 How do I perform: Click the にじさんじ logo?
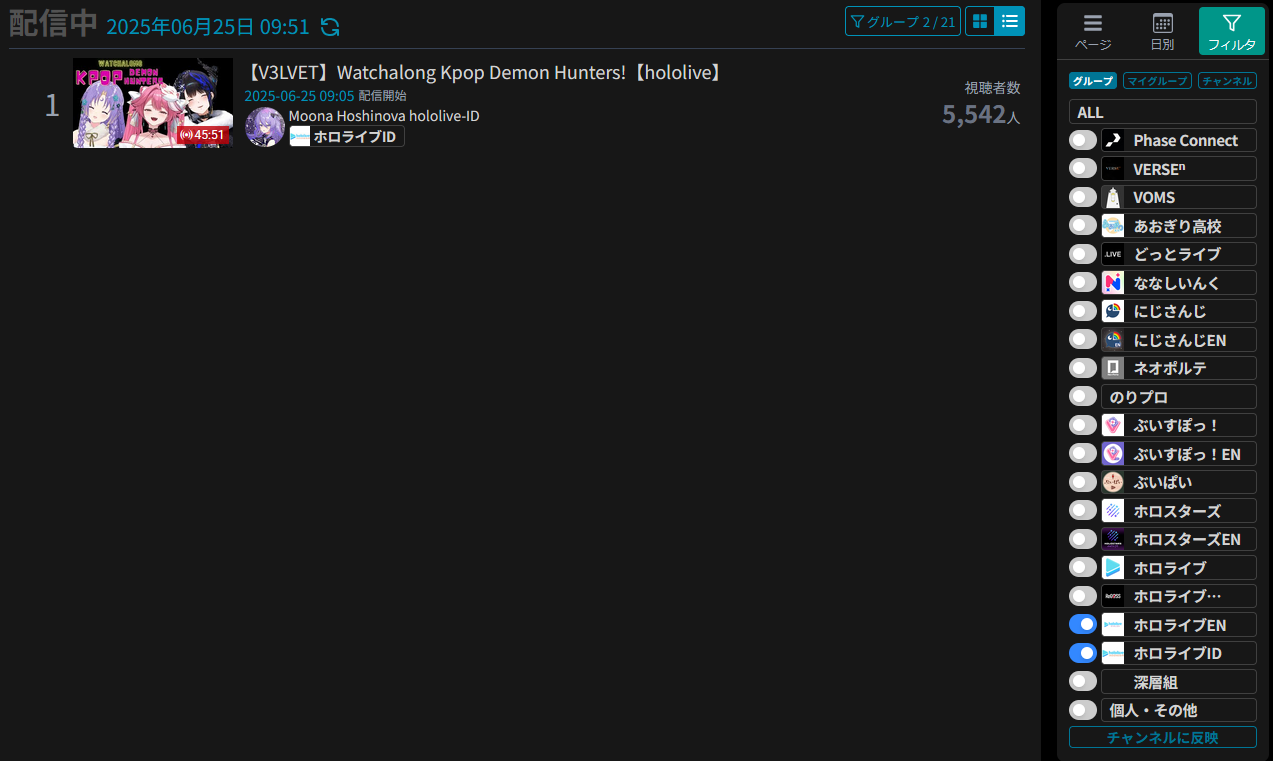[x=1113, y=311]
